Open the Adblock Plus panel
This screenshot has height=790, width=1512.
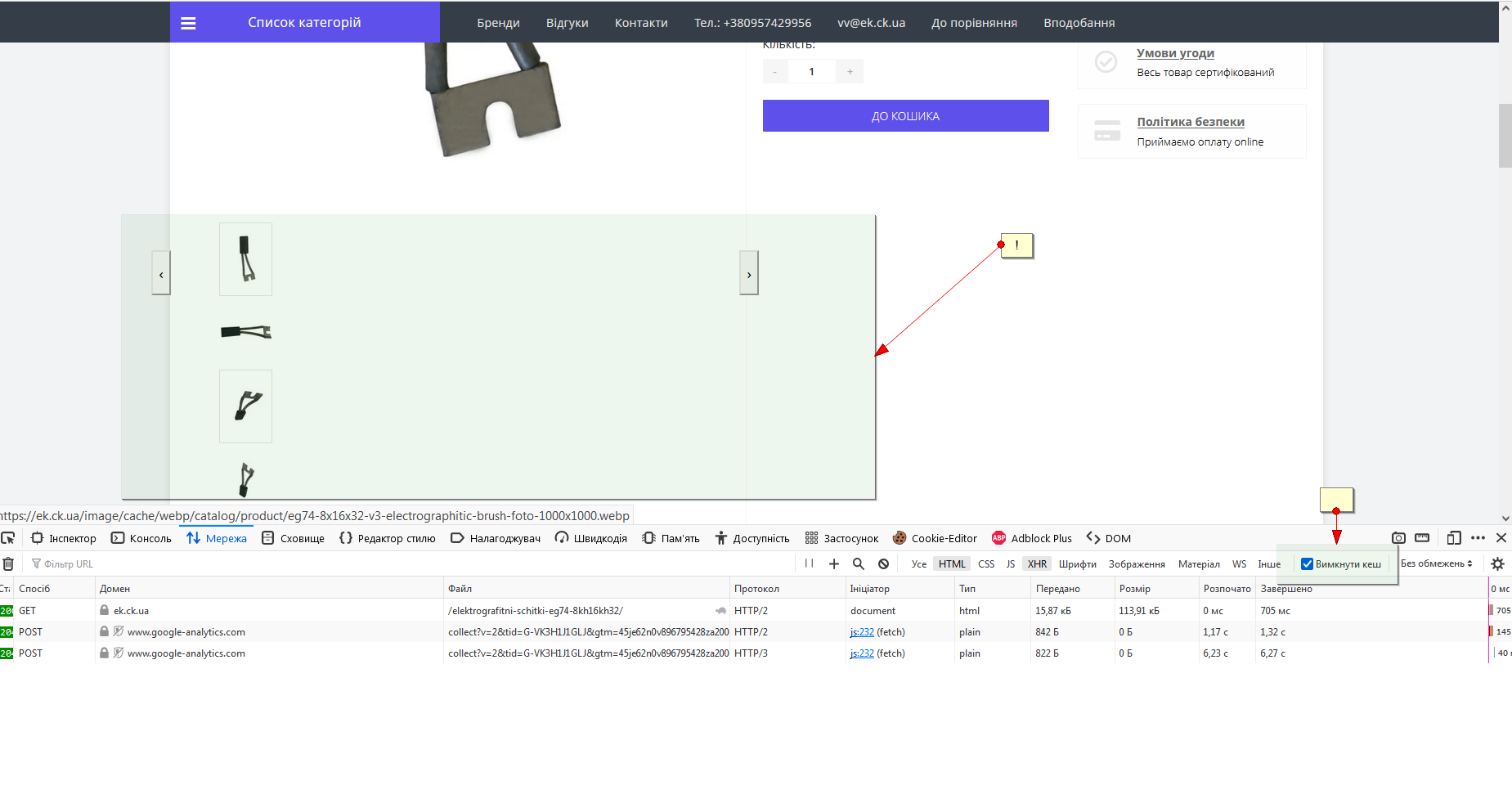[x=1032, y=538]
